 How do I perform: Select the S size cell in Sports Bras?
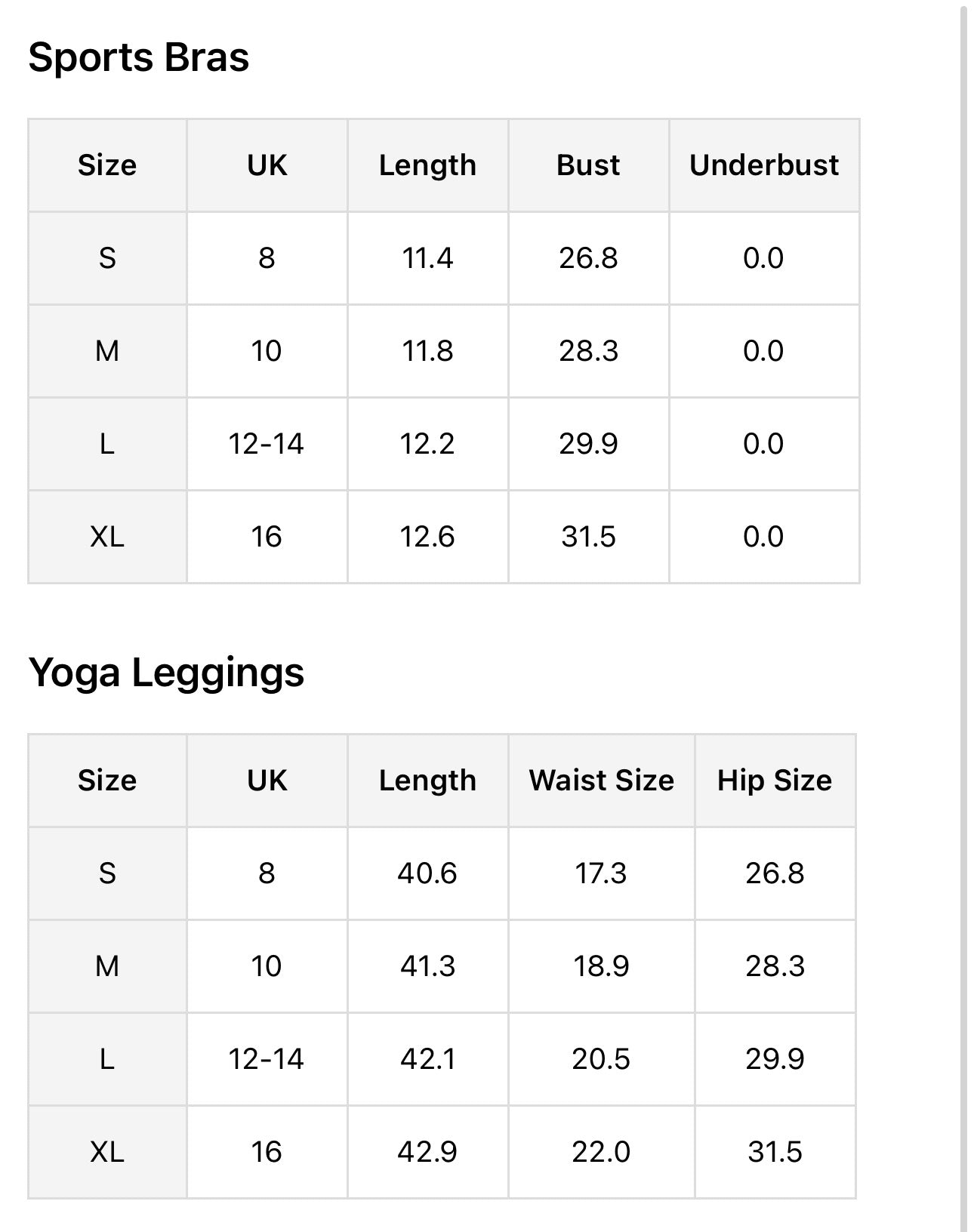107,258
